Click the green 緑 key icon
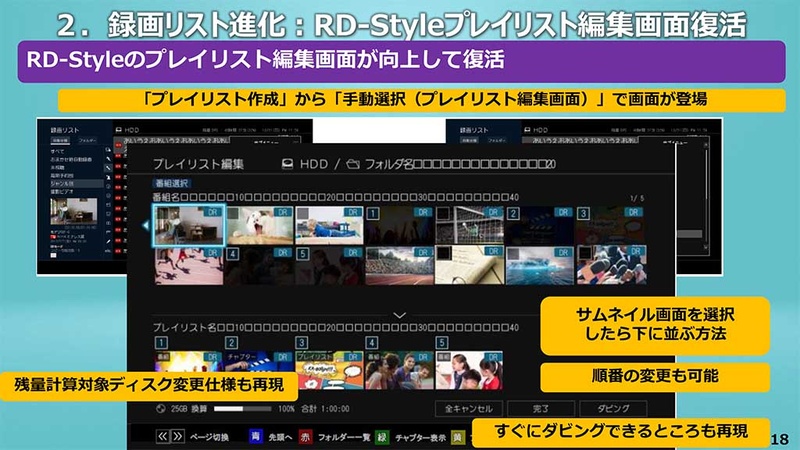The image size is (800, 450). [x=382, y=437]
